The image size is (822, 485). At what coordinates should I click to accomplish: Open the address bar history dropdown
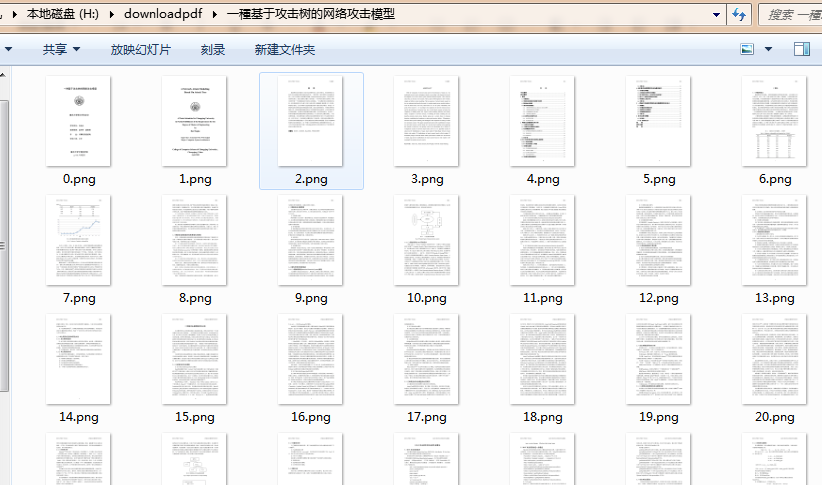point(716,15)
